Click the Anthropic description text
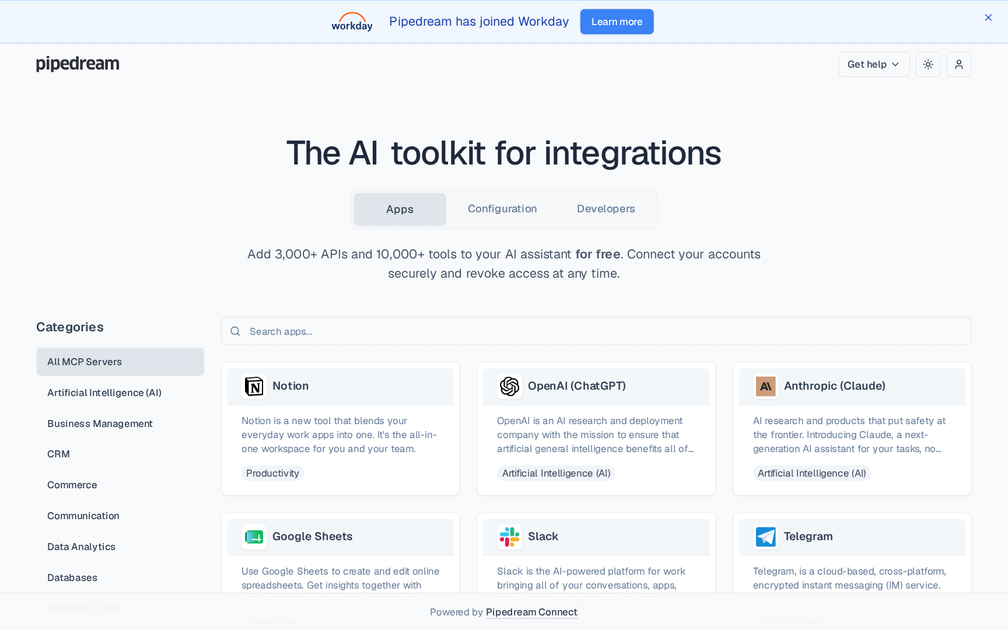Viewport: 1008px width, 630px height. pyautogui.click(x=849, y=435)
